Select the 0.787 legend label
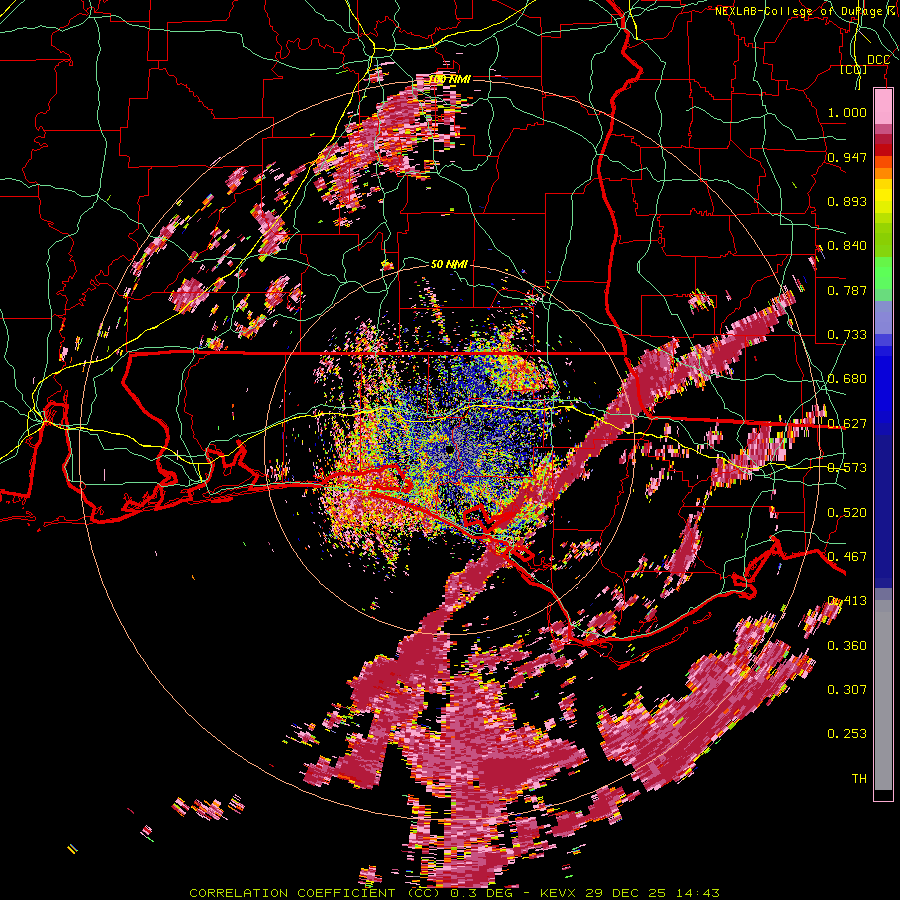900x900 pixels. click(x=847, y=290)
